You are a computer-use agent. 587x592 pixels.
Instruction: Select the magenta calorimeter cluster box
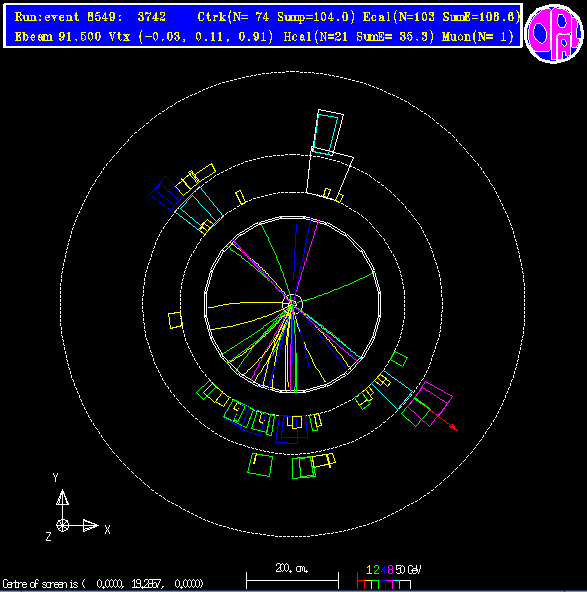(428, 404)
